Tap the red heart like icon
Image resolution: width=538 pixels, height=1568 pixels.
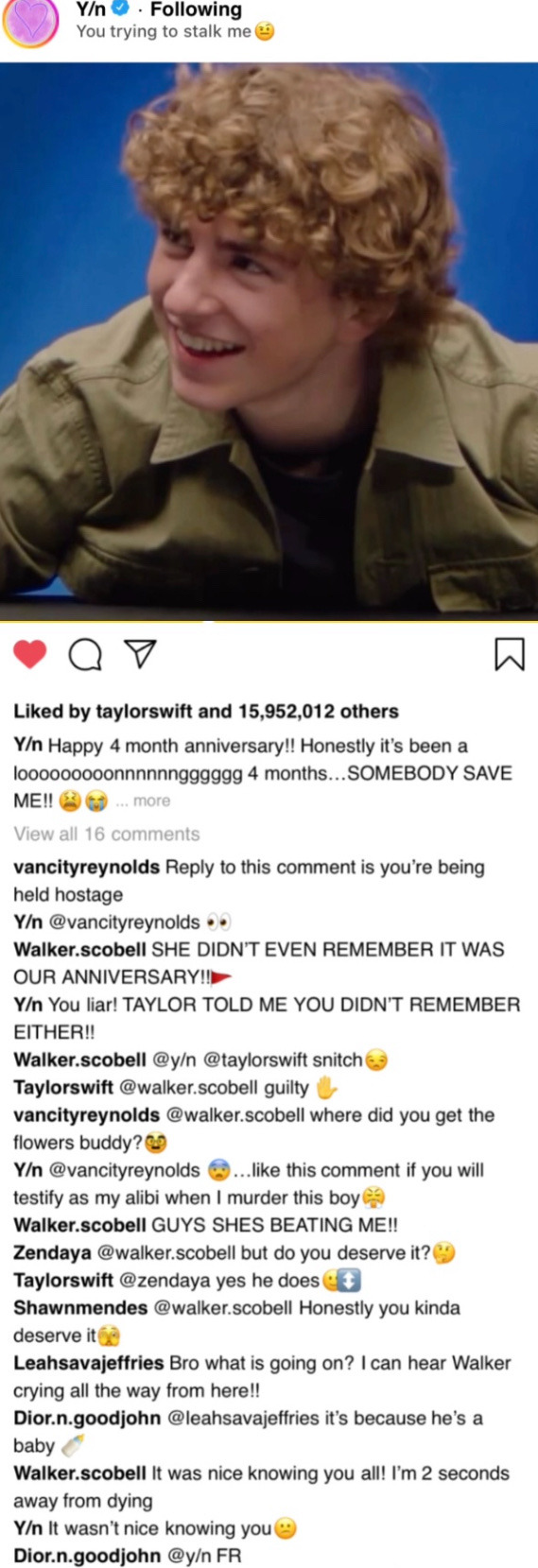[x=30, y=654]
